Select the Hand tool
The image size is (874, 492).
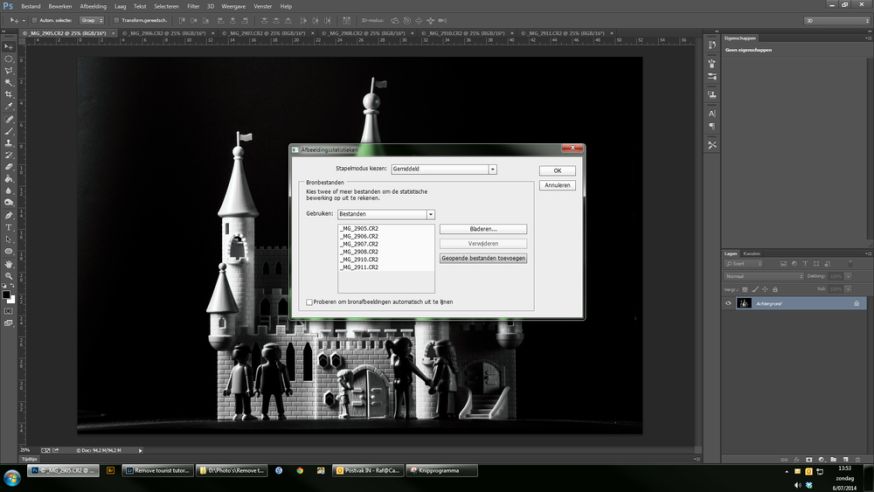(x=9, y=264)
